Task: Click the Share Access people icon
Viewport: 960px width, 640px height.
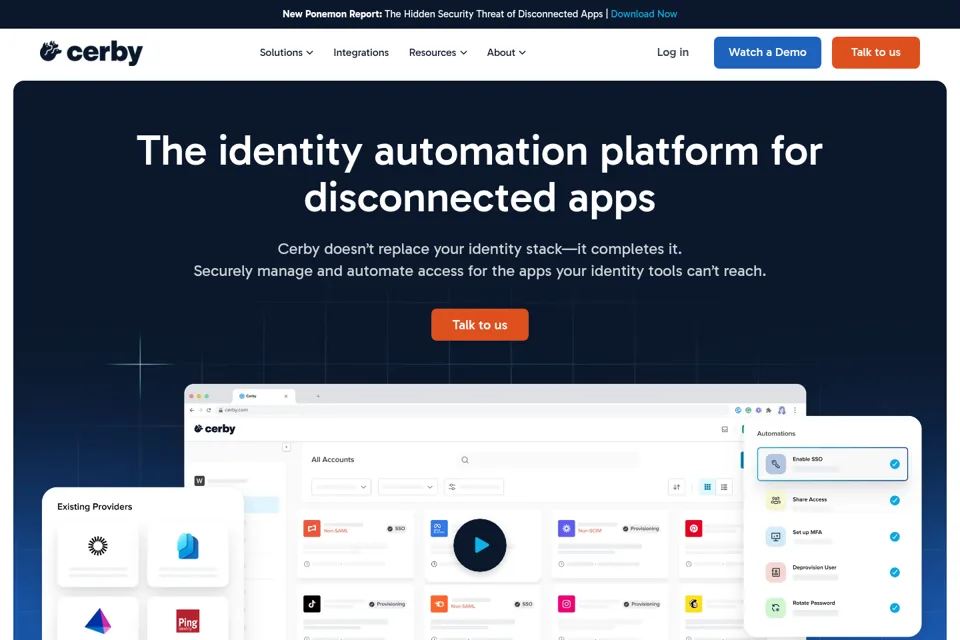Action: coord(775,500)
